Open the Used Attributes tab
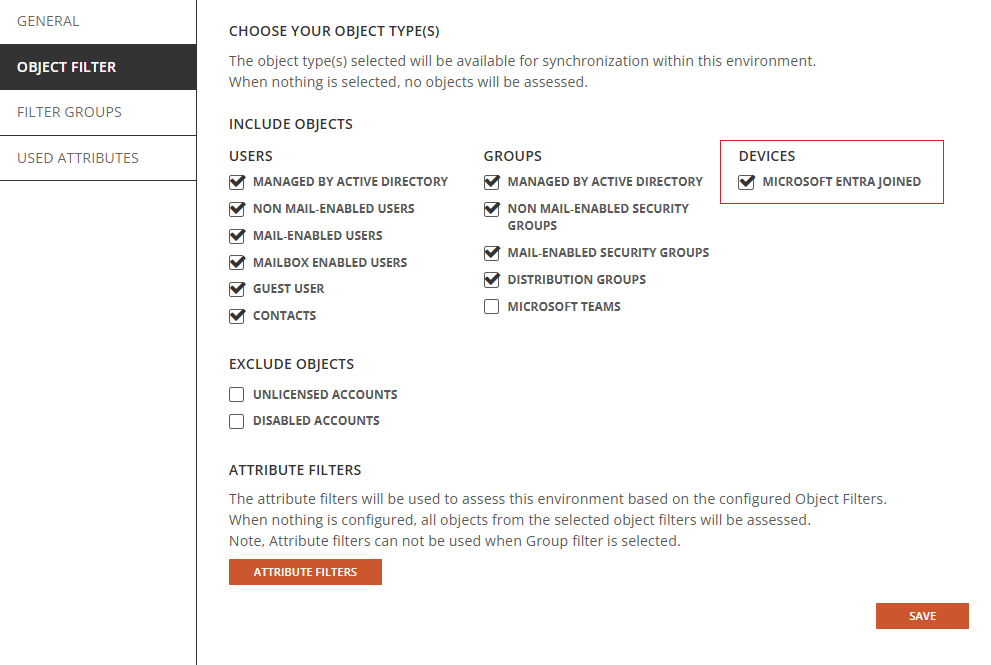The height and width of the screenshot is (665, 991). tap(78, 158)
